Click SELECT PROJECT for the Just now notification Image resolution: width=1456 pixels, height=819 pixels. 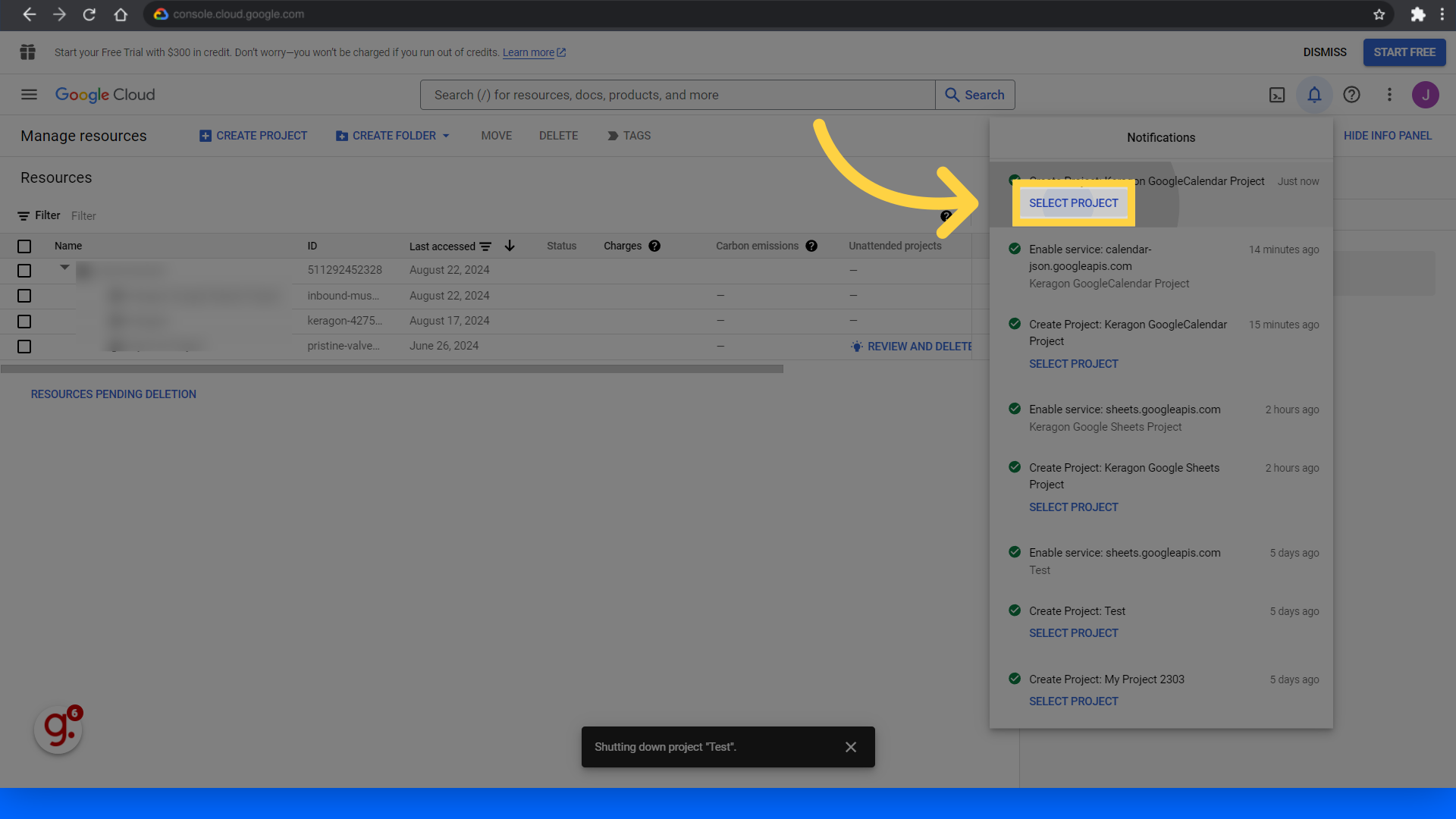coord(1074,203)
